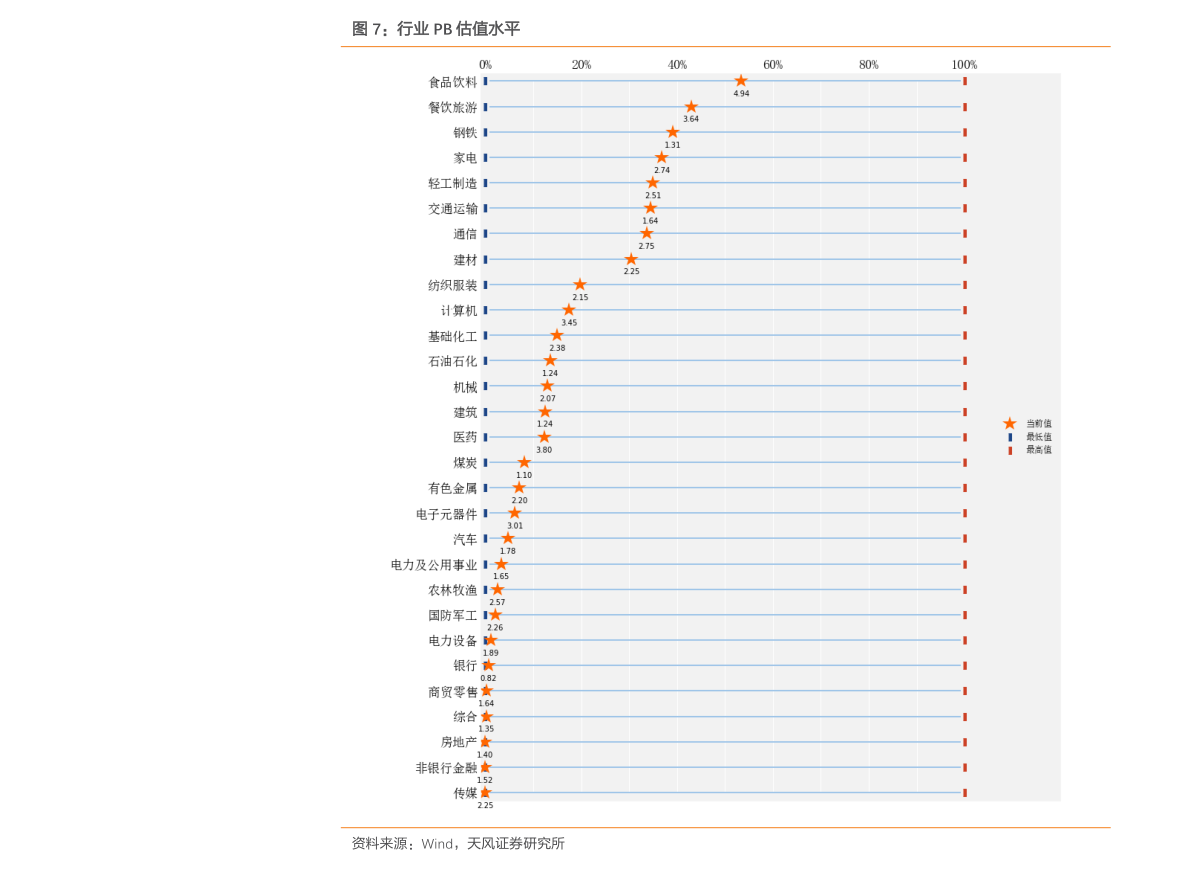Click the 计算机 row star marker
Image resolution: width=1191 pixels, height=872 pixels.
(569, 310)
